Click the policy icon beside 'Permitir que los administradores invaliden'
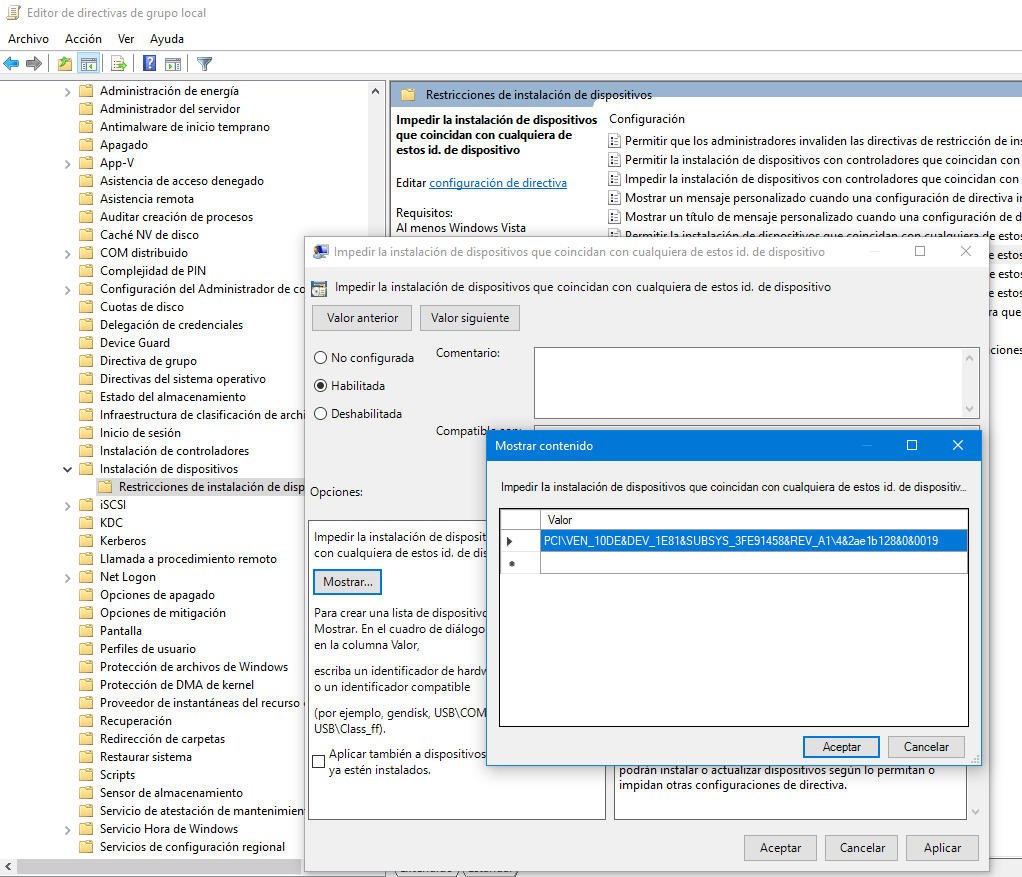 (x=614, y=141)
